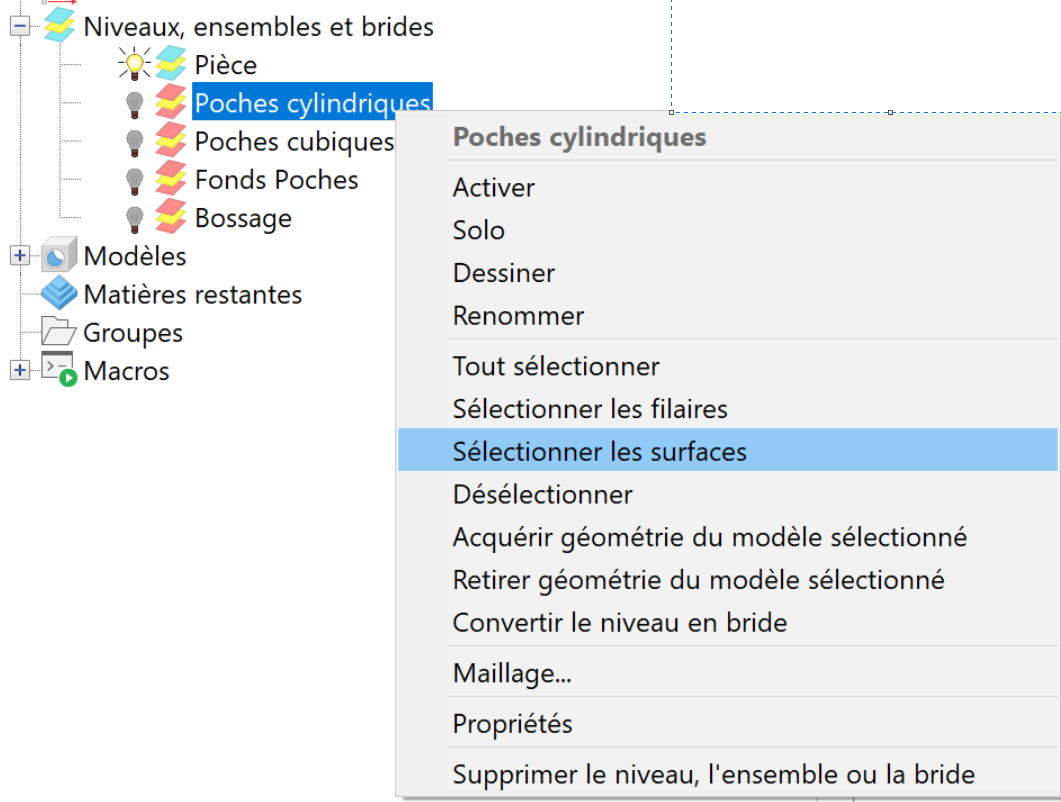Screen dimensions: 1061x802
Task: Click the Bossage level icon
Action: 171,218
